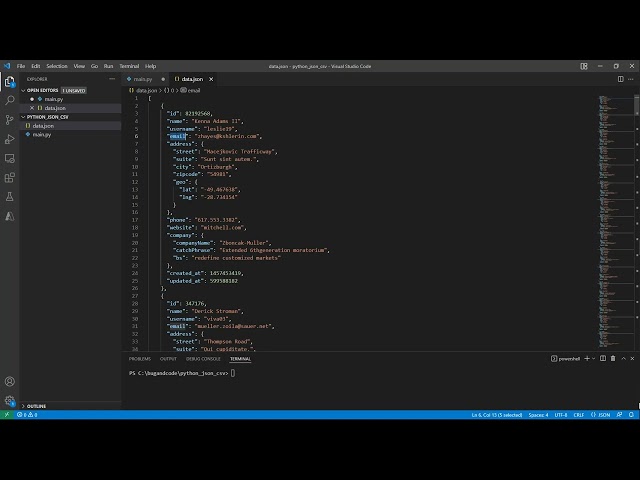Image resolution: width=640 pixels, height=480 pixels.
Task: Switch to the Problems panel tab
Action: (140, 359)
